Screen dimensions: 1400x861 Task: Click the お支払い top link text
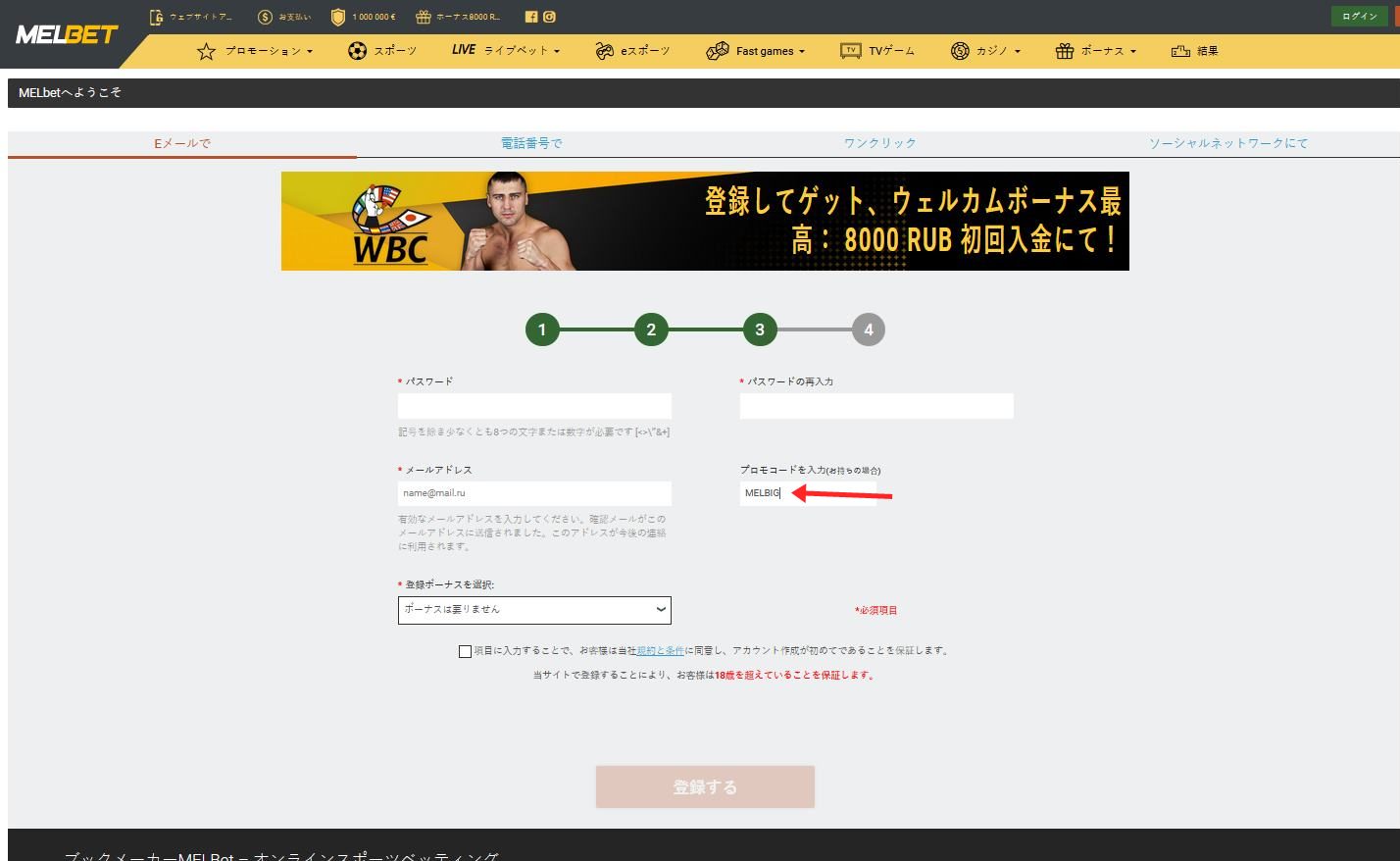(295, 18)
